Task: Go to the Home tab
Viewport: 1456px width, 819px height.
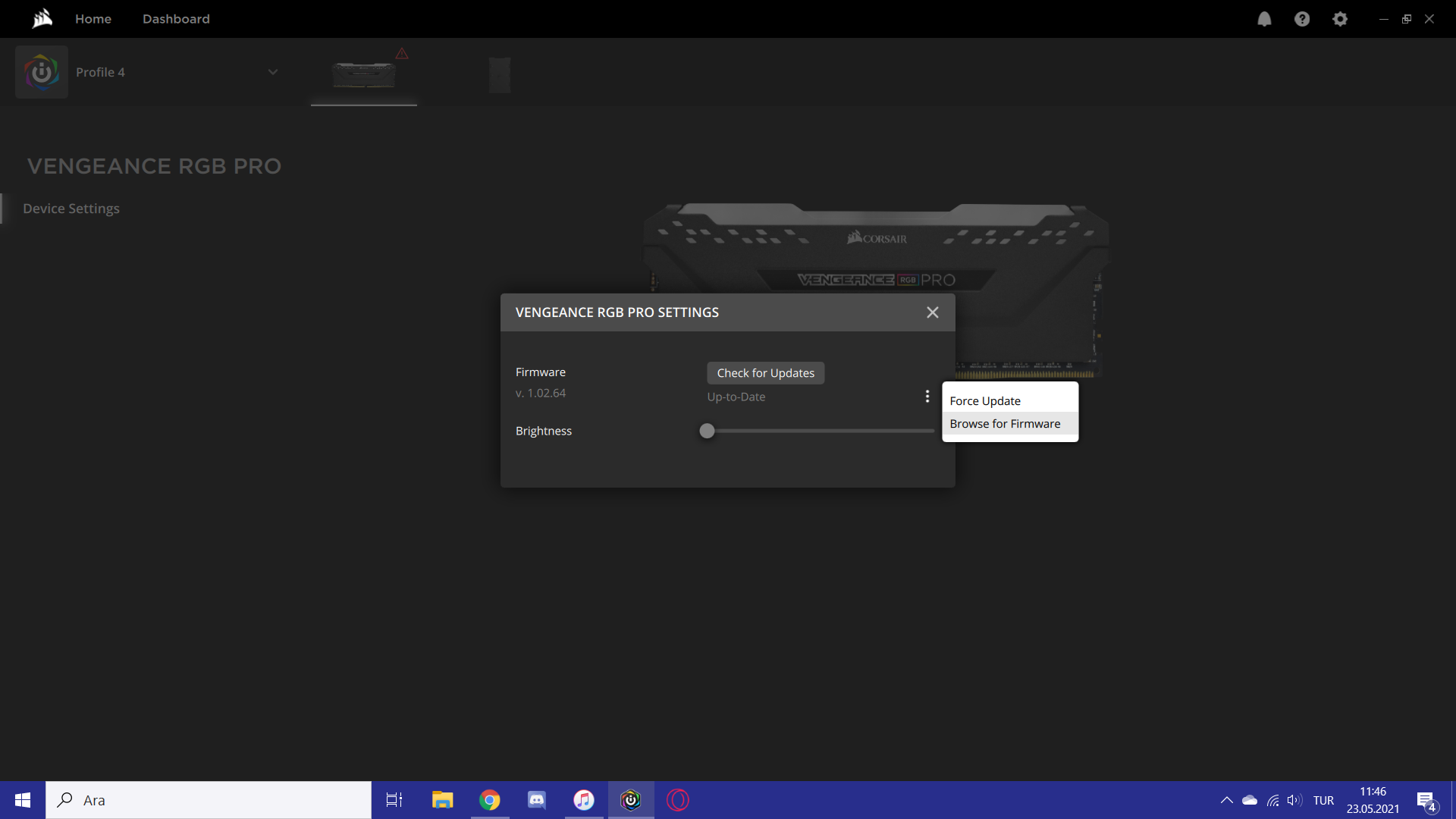Action: (x=93, y=19)
